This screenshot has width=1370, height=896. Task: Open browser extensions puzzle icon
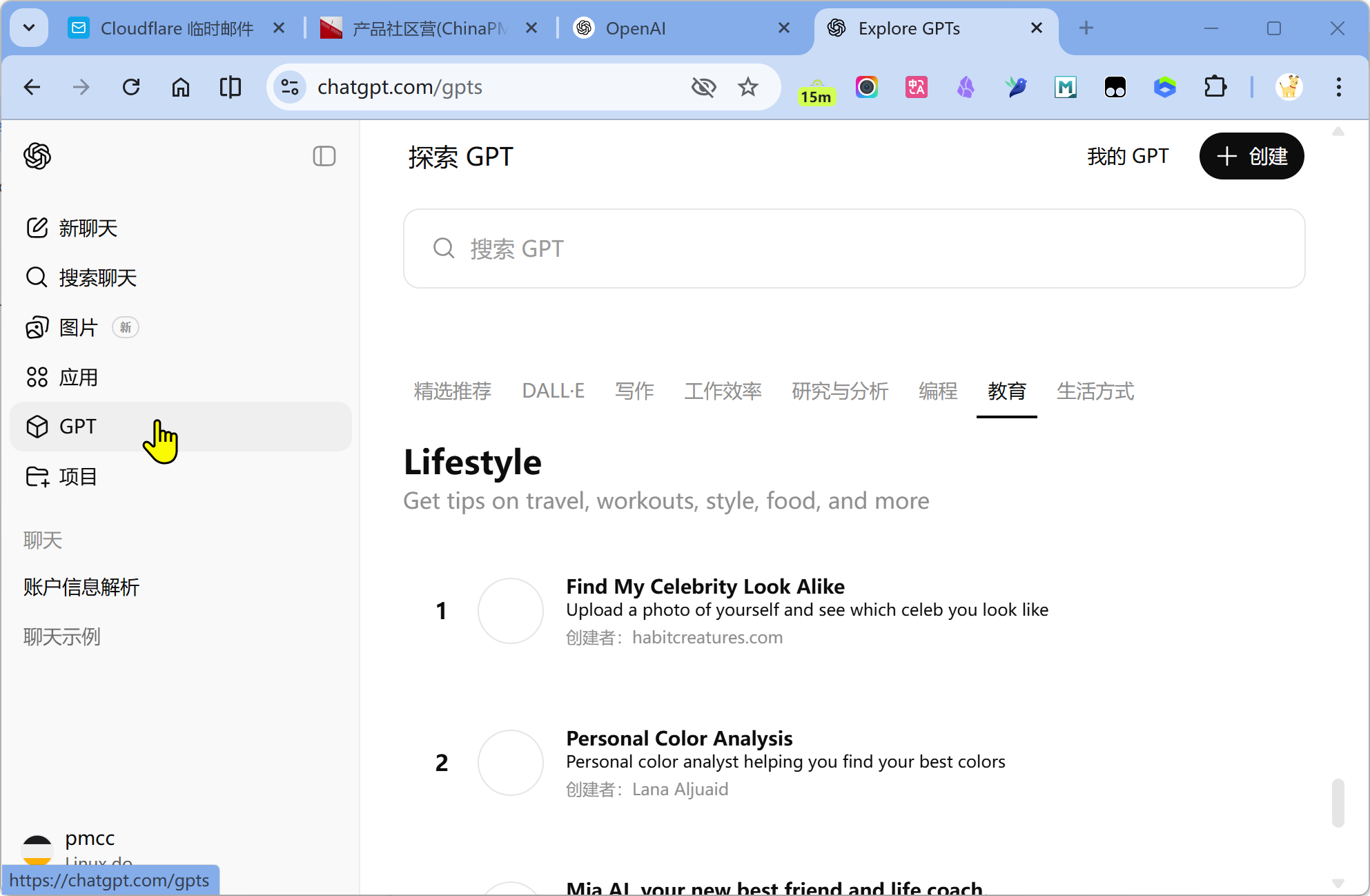(x=1215, y=87)
